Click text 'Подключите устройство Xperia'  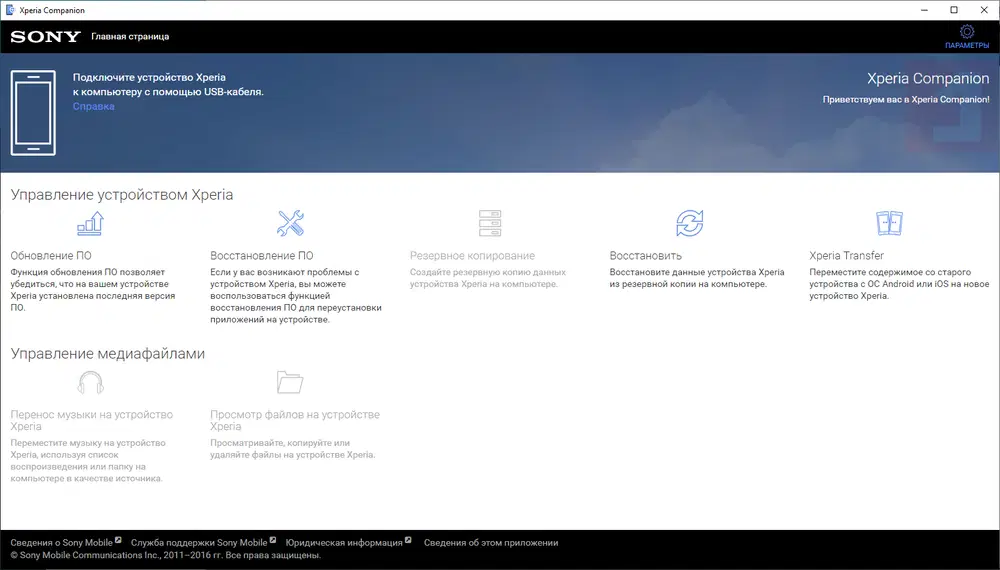(149, 77)
